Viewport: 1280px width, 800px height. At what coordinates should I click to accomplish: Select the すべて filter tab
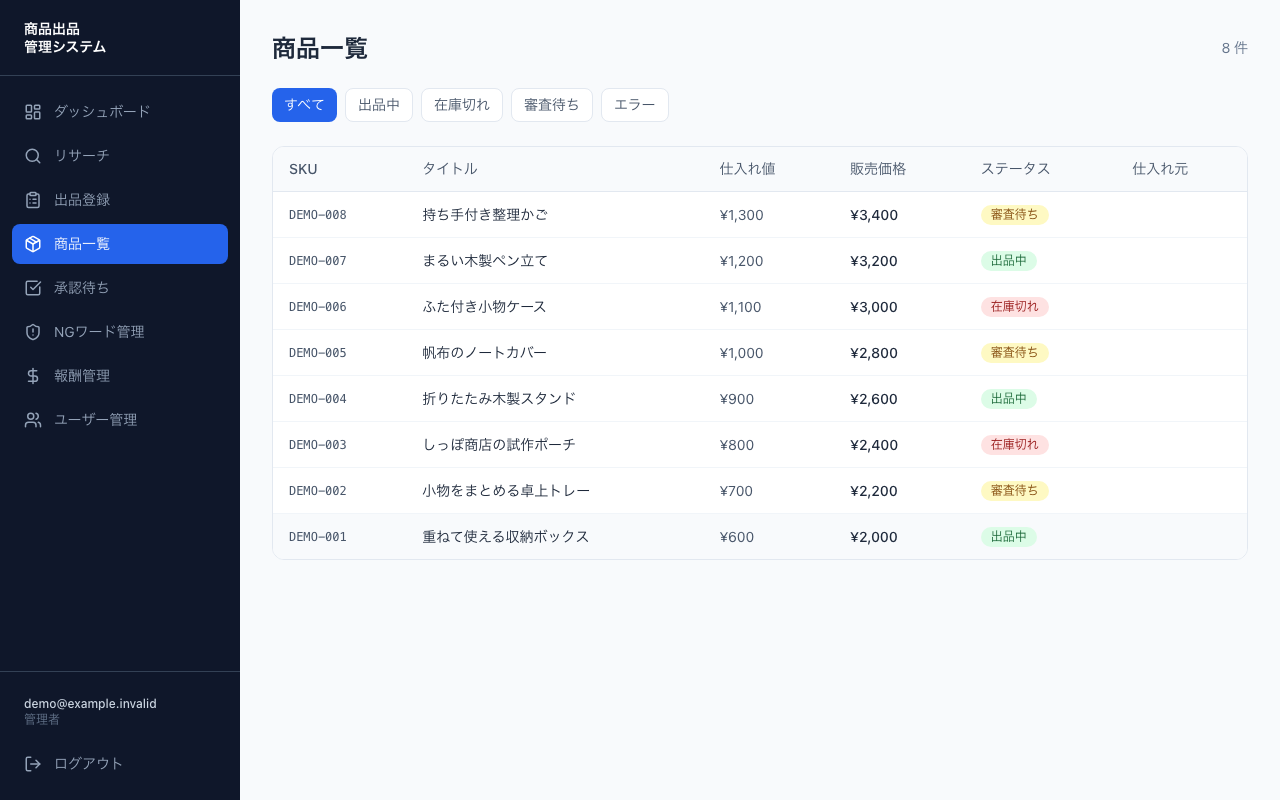click(x=304, y=105)
